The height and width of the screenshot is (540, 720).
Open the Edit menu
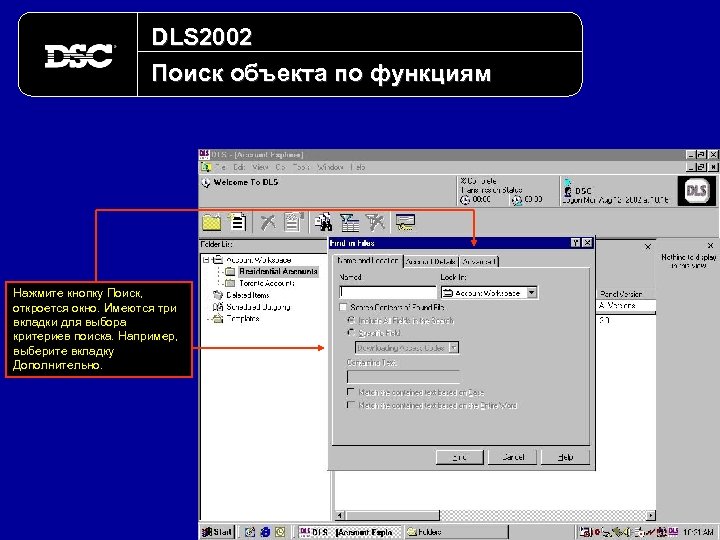(239, 167)
